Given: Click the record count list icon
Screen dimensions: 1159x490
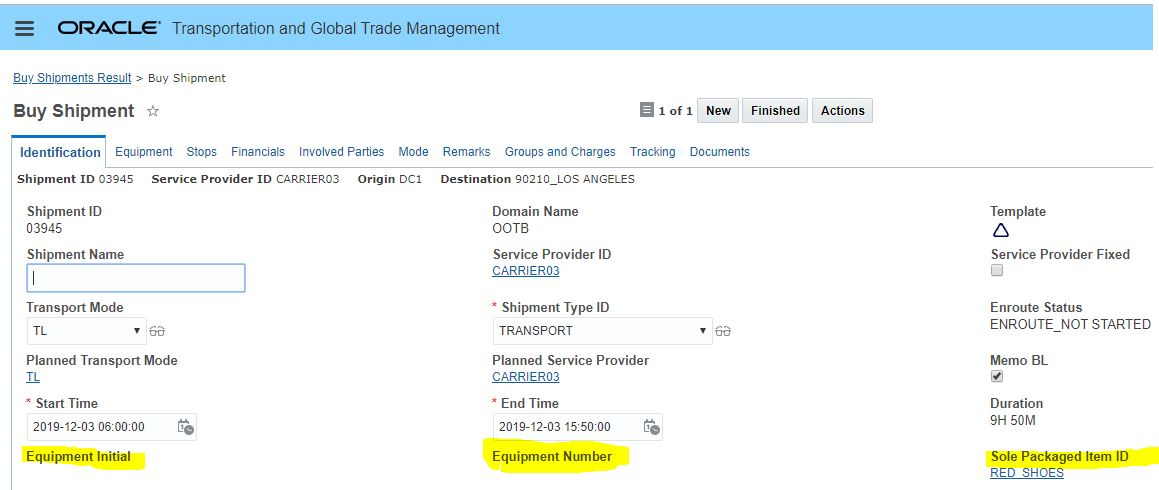Looking at the screenshot, I should [646, 110].
